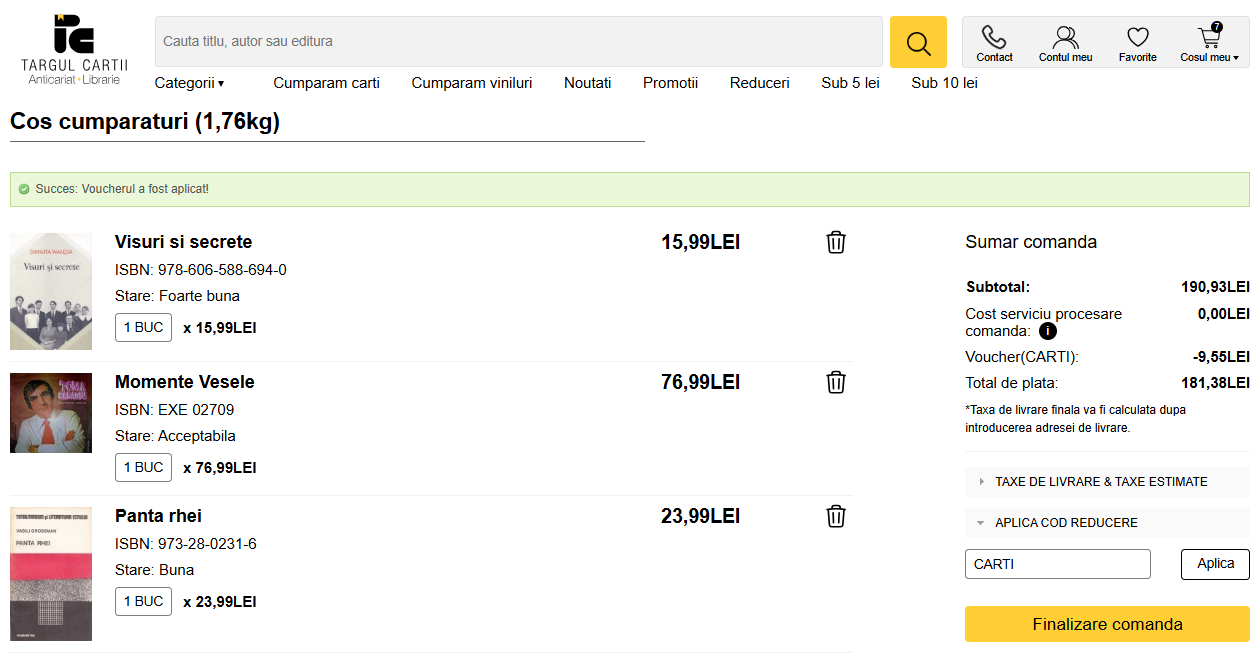1260x656 pixels.
Task: Focus the voucher code field containing CARTI
Action: point(1057,564)
